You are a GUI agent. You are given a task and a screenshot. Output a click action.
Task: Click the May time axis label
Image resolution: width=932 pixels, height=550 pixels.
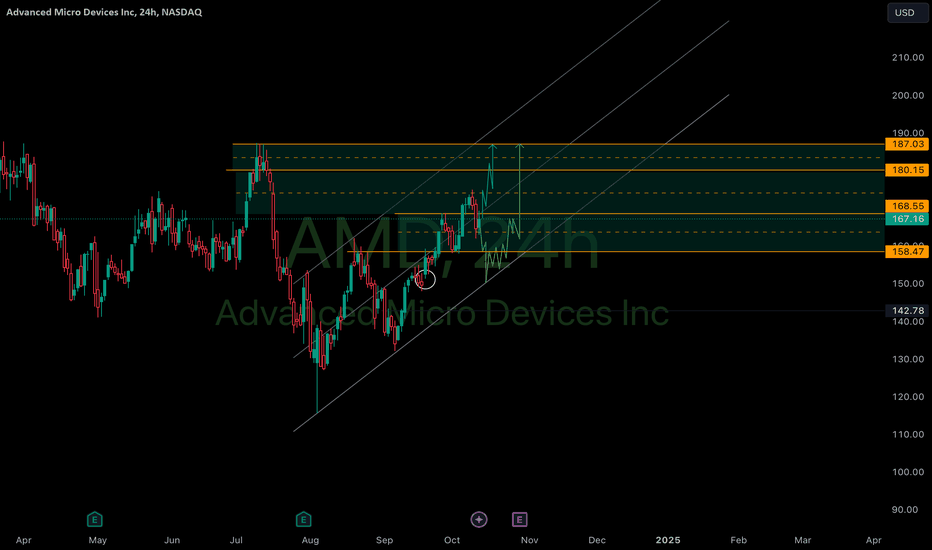click(x=97, y=540)
